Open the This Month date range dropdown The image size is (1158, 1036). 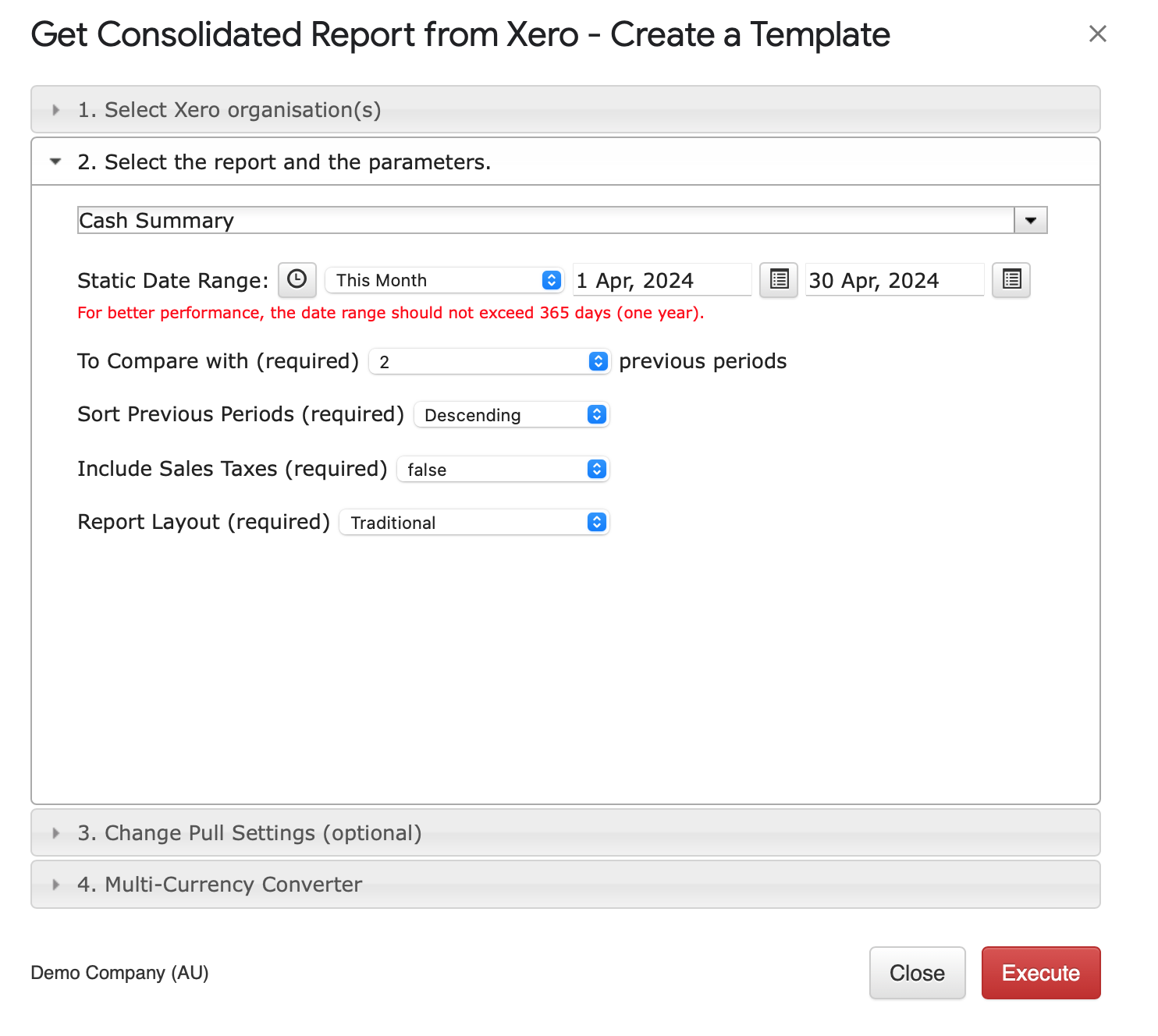[x=445, y=280]
